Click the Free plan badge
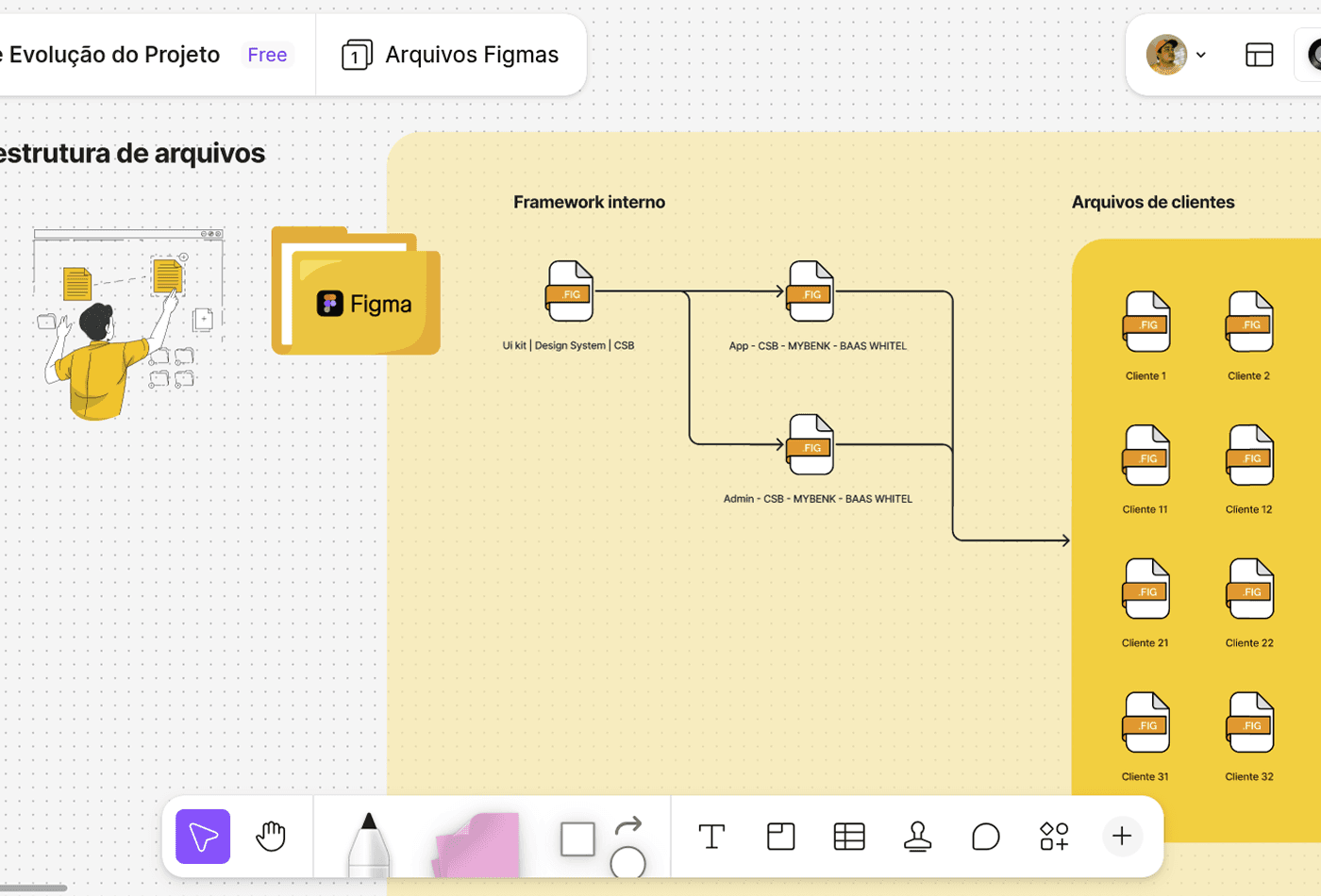Viewport: 1321px width, 896px height. point(267,54)
